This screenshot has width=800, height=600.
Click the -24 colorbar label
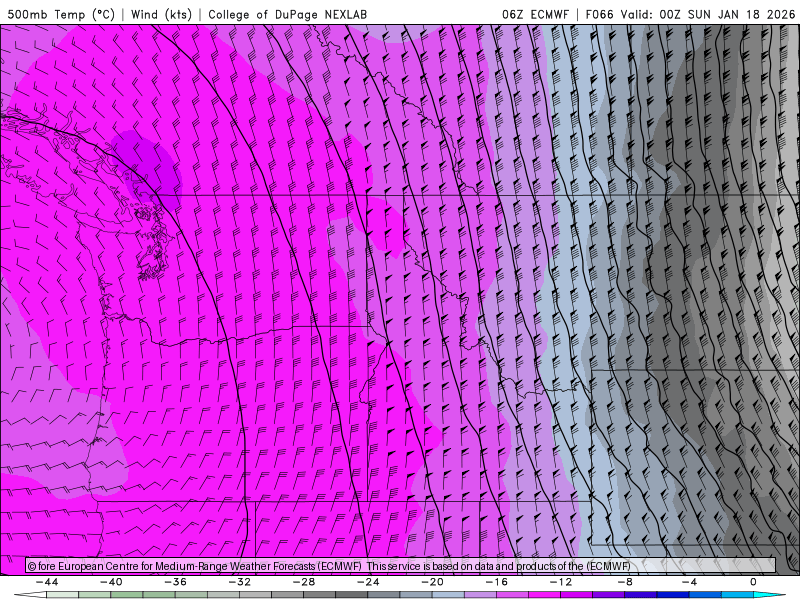368,582
